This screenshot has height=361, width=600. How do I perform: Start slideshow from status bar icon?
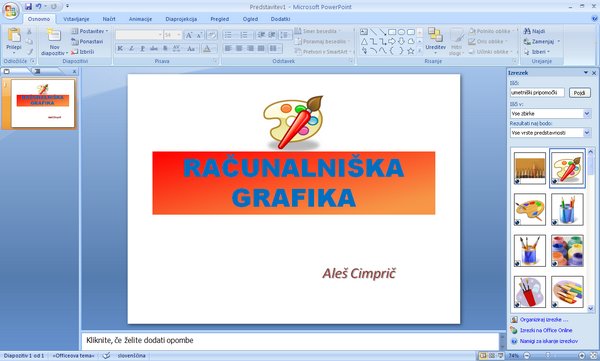(500, 356)
